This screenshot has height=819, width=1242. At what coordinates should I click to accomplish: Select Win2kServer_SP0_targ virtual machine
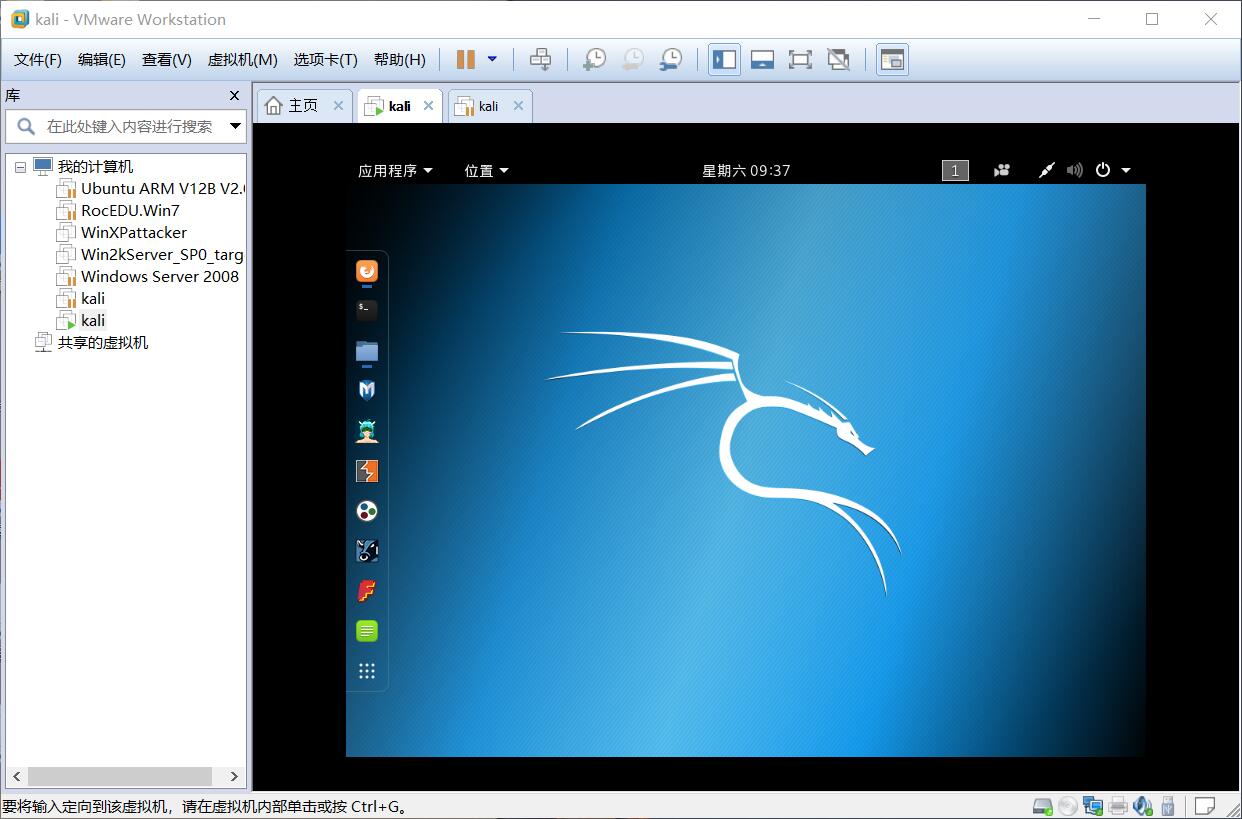(162, 254)
